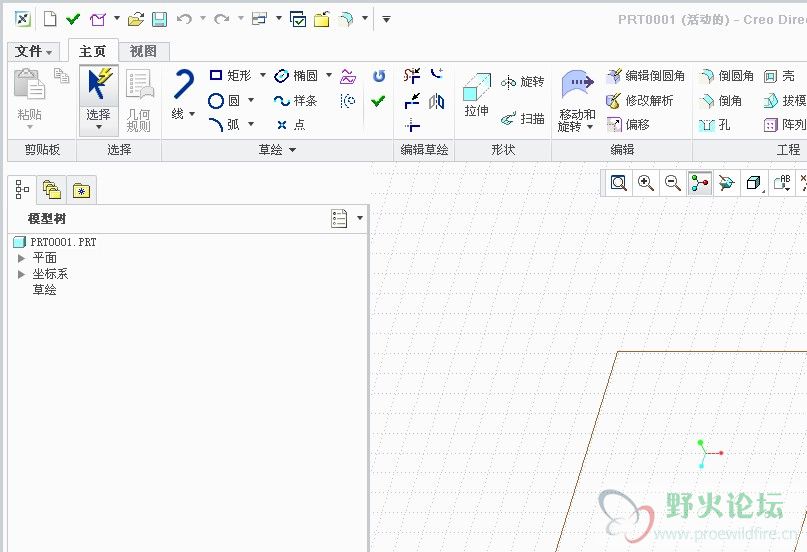The image size is (807, 552).
Task: Click the 偏移 (Offset) tool
Action: pyautogui.click(x=628, y=124)
